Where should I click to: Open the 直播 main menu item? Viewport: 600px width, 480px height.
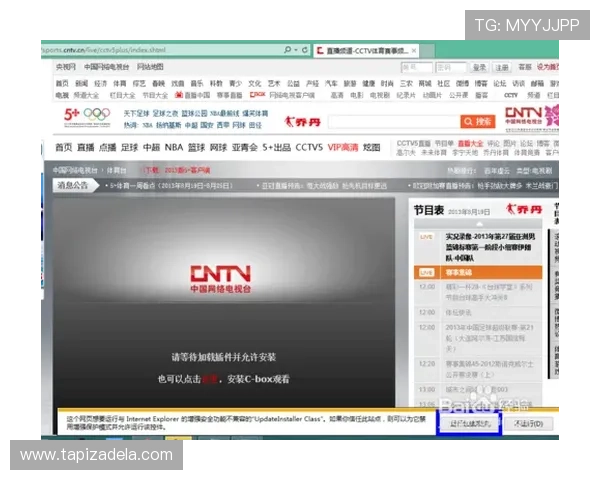(x=85, y=147)
